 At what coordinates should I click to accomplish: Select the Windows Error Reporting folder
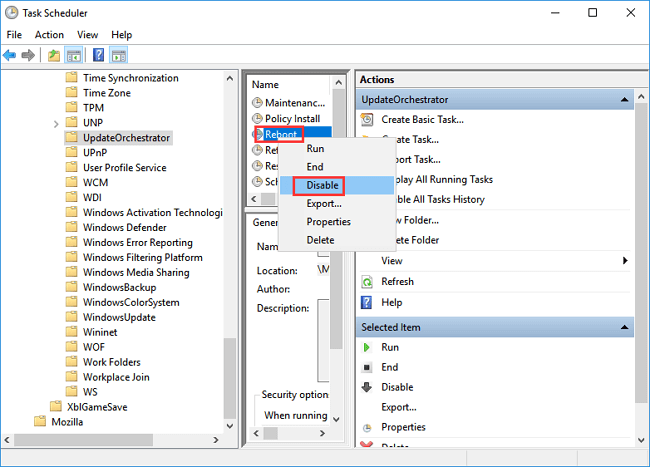[138, 242]
